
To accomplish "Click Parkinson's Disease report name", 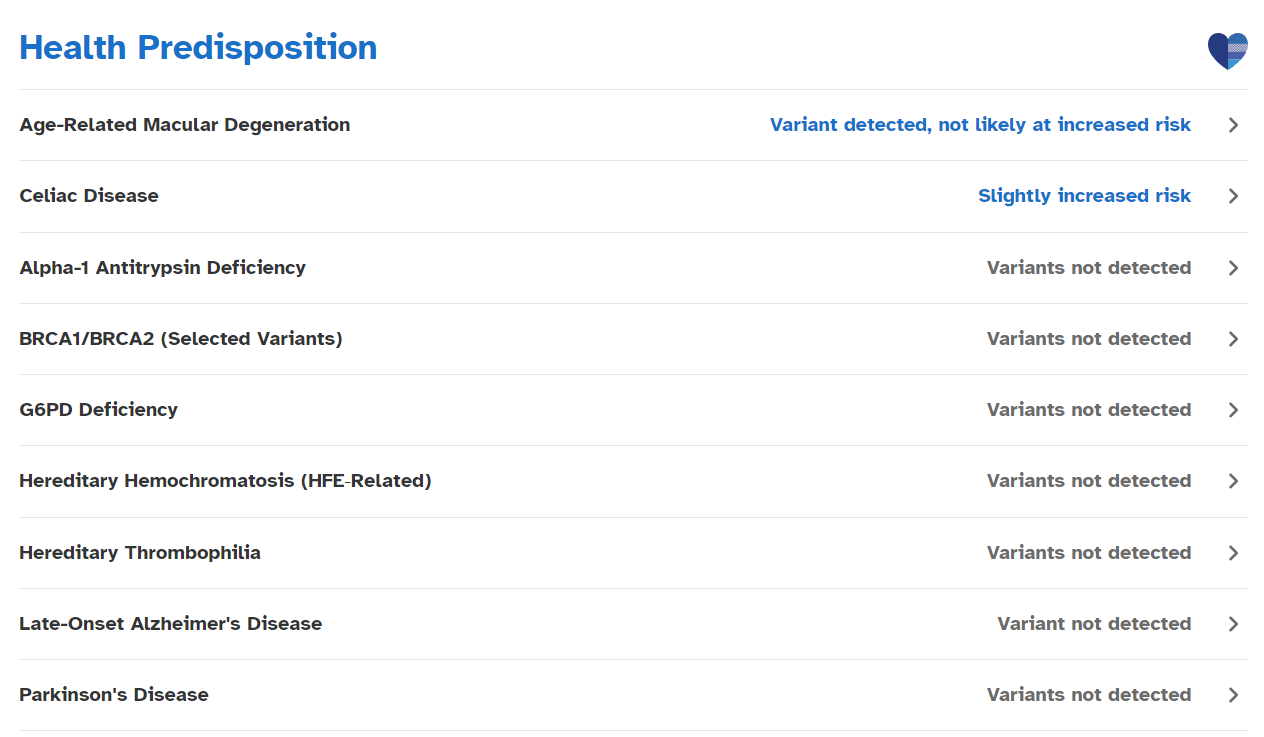I will [114, 695].
